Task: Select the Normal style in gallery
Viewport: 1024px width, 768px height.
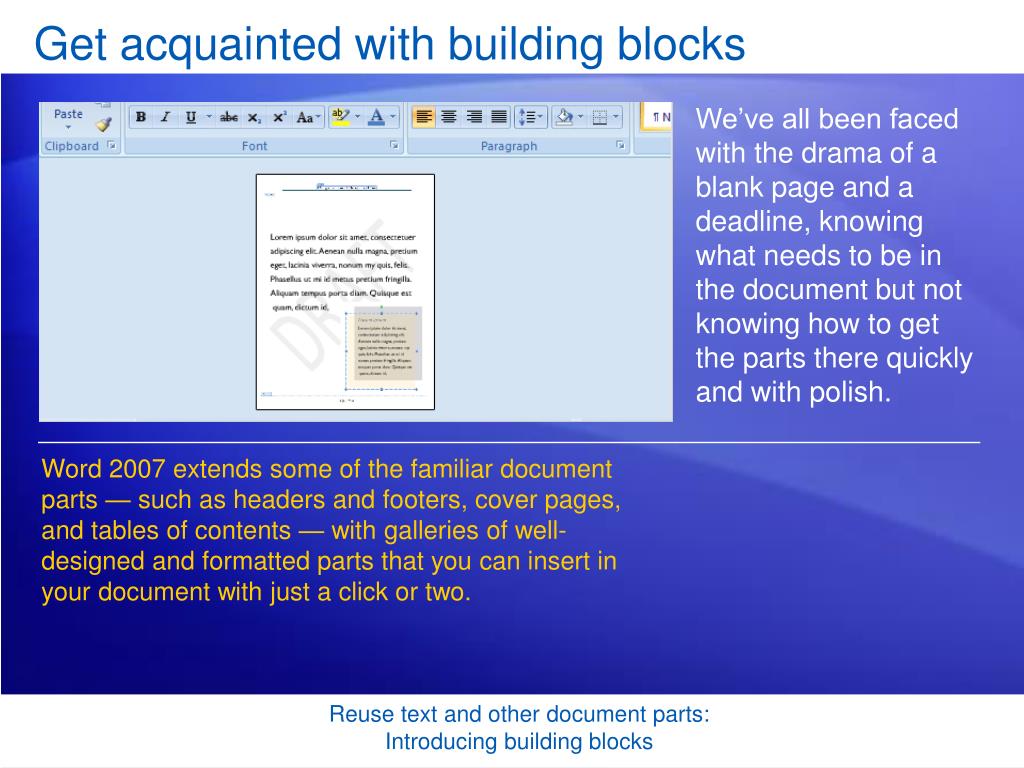Action: pos(656,118)
